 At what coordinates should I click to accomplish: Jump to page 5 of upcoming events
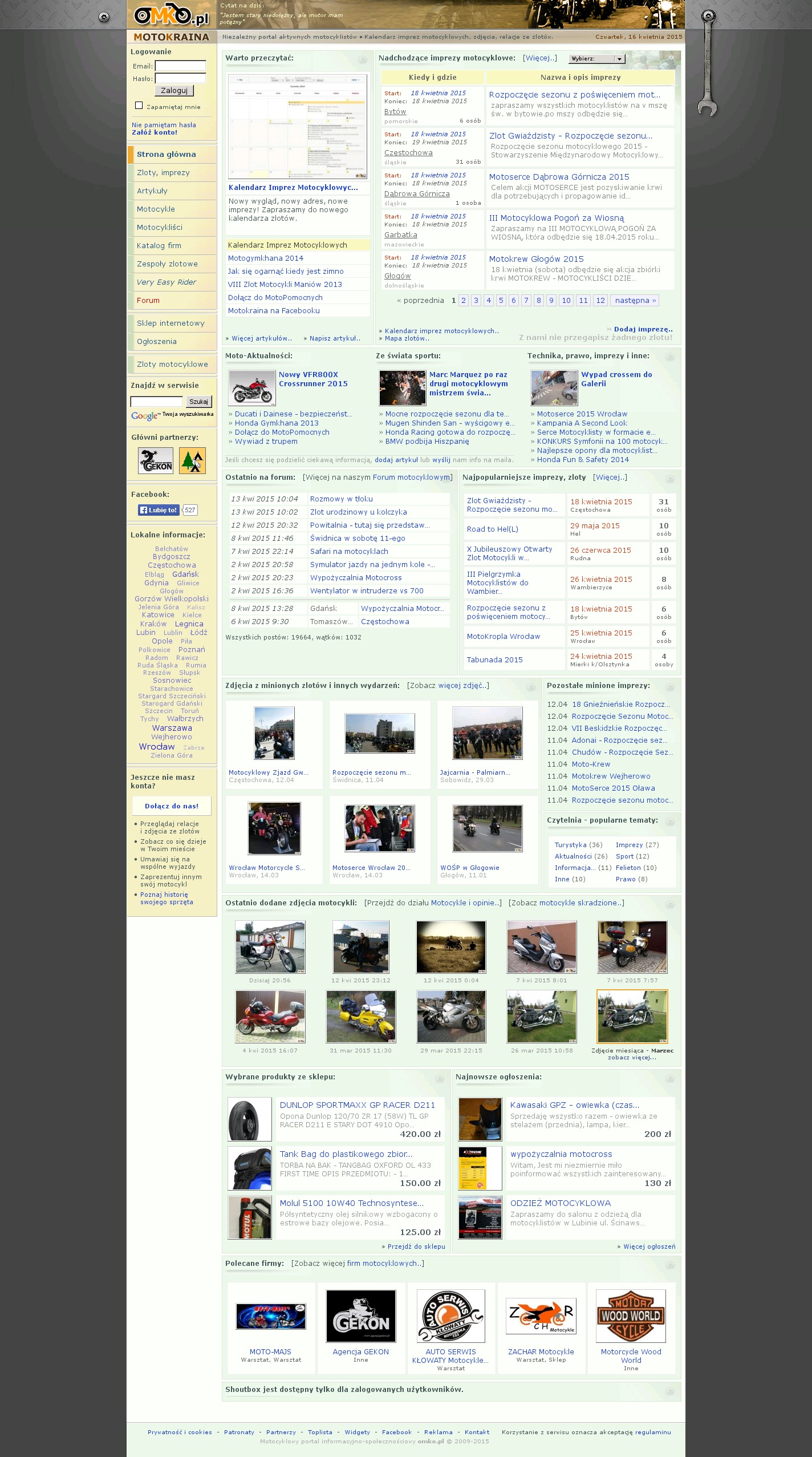tap(501, 301)
